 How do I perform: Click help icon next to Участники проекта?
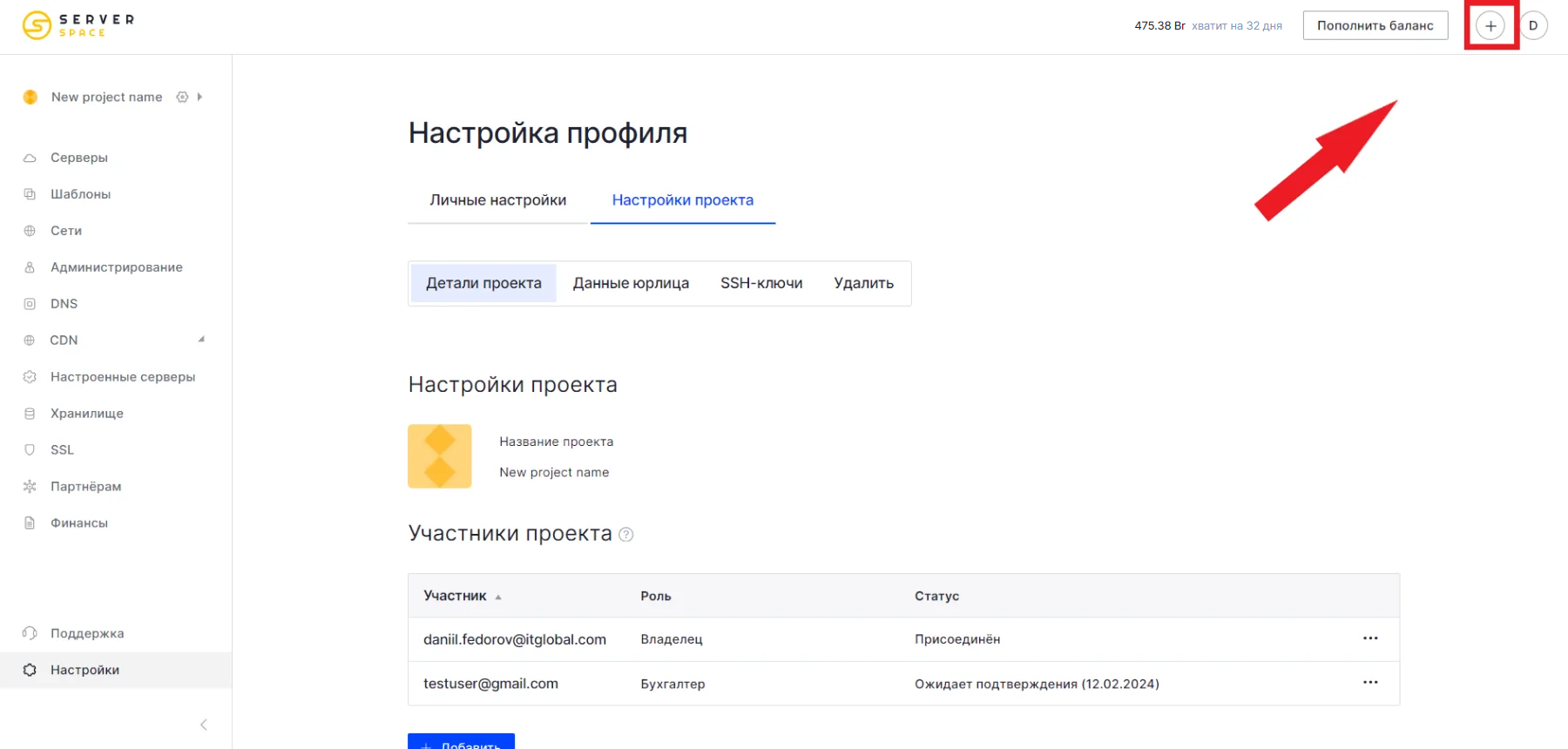tap(625, 535)
